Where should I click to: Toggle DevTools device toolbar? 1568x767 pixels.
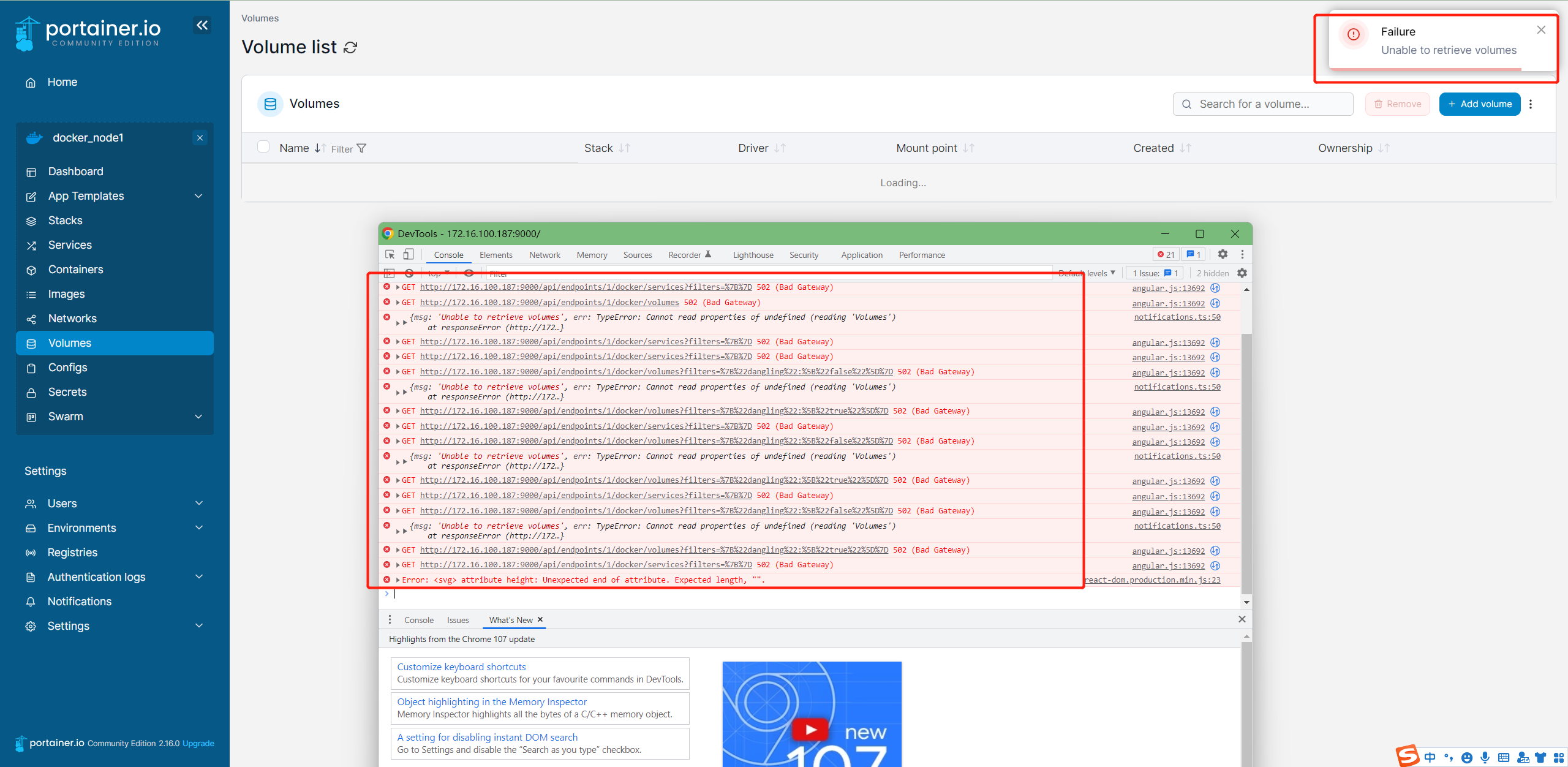coord(409,255)
